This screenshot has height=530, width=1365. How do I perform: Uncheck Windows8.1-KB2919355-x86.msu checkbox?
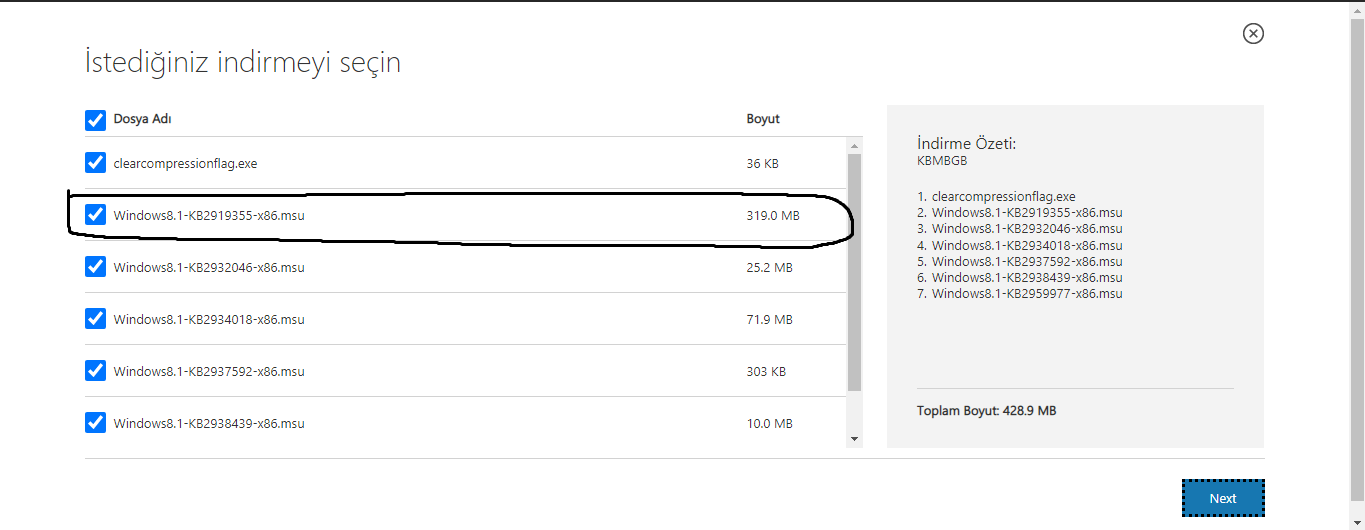coord(95,215)
